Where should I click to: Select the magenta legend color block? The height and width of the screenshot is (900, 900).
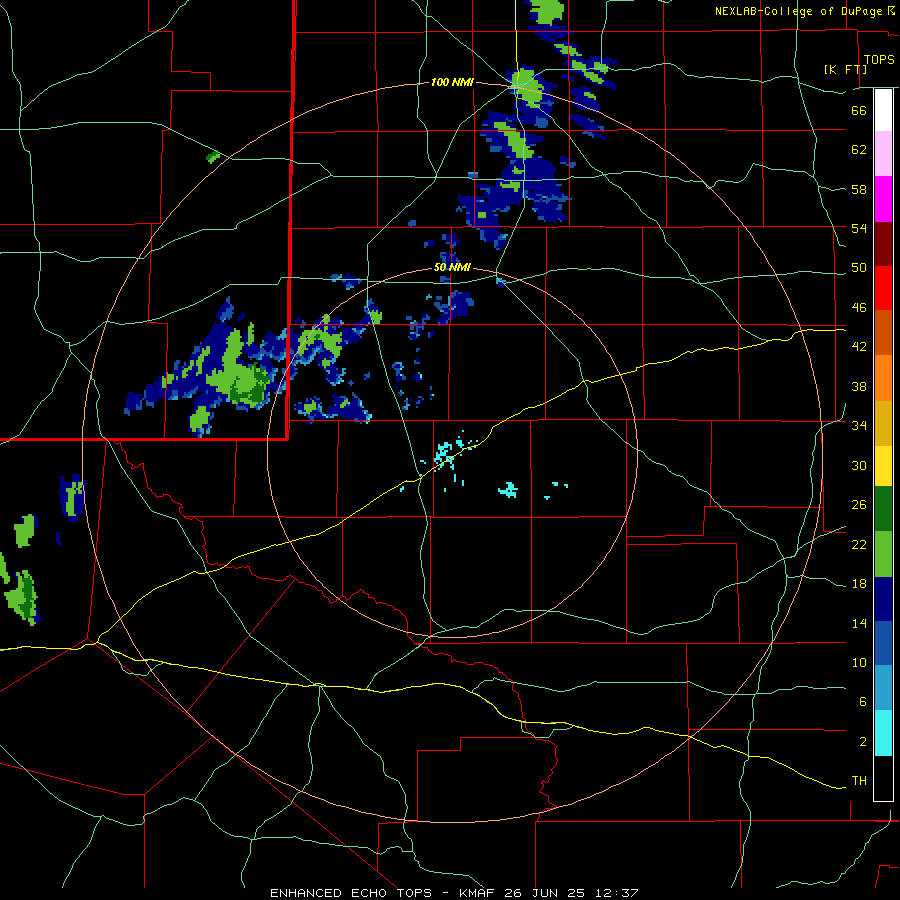(883, 199)
